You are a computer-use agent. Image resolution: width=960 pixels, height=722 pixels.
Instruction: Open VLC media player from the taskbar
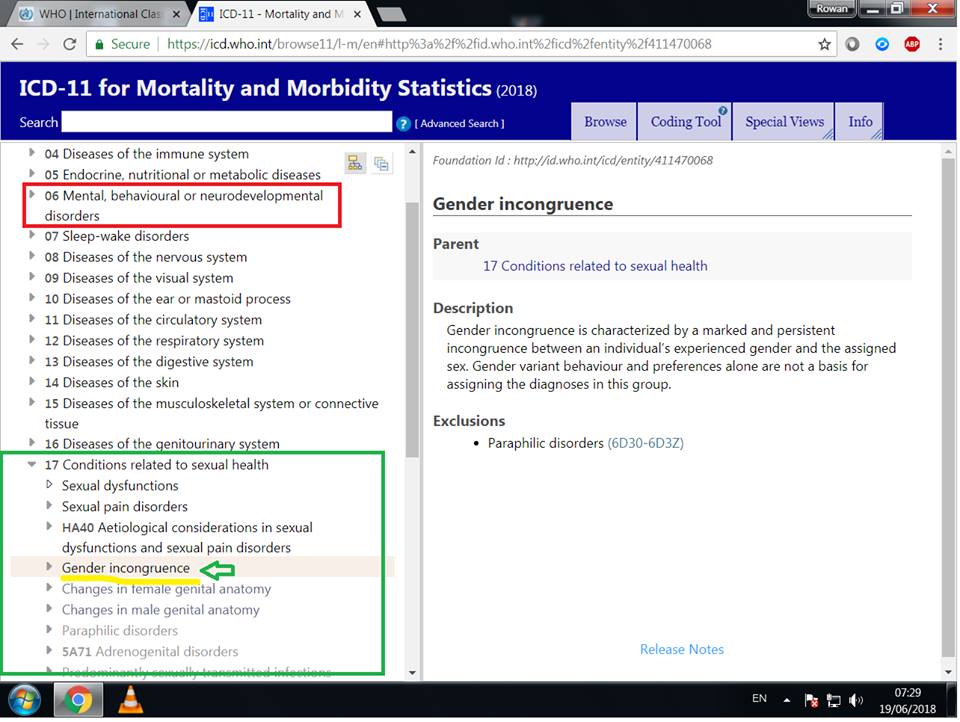(130, 699)
